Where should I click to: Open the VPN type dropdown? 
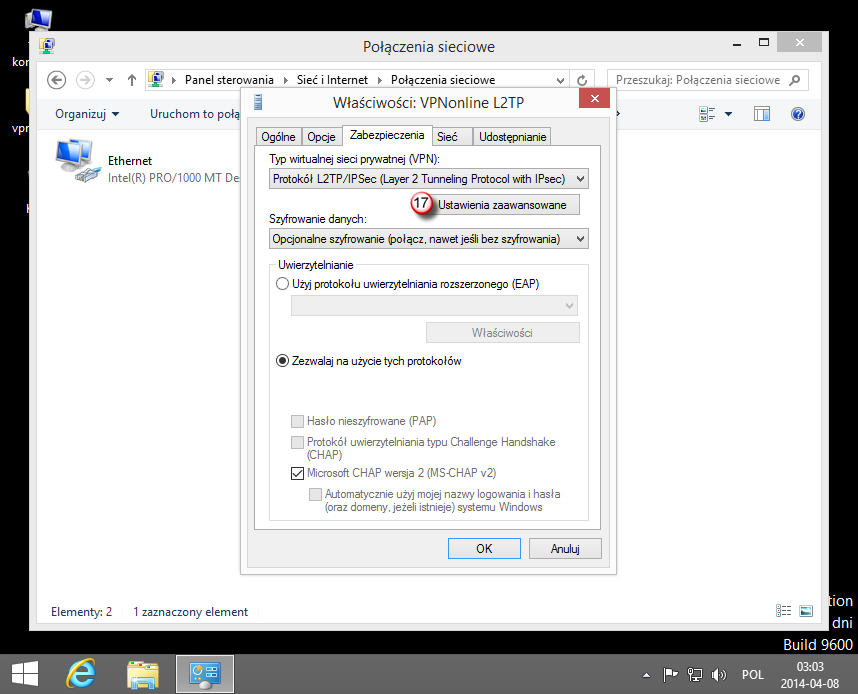pos(428,178)
